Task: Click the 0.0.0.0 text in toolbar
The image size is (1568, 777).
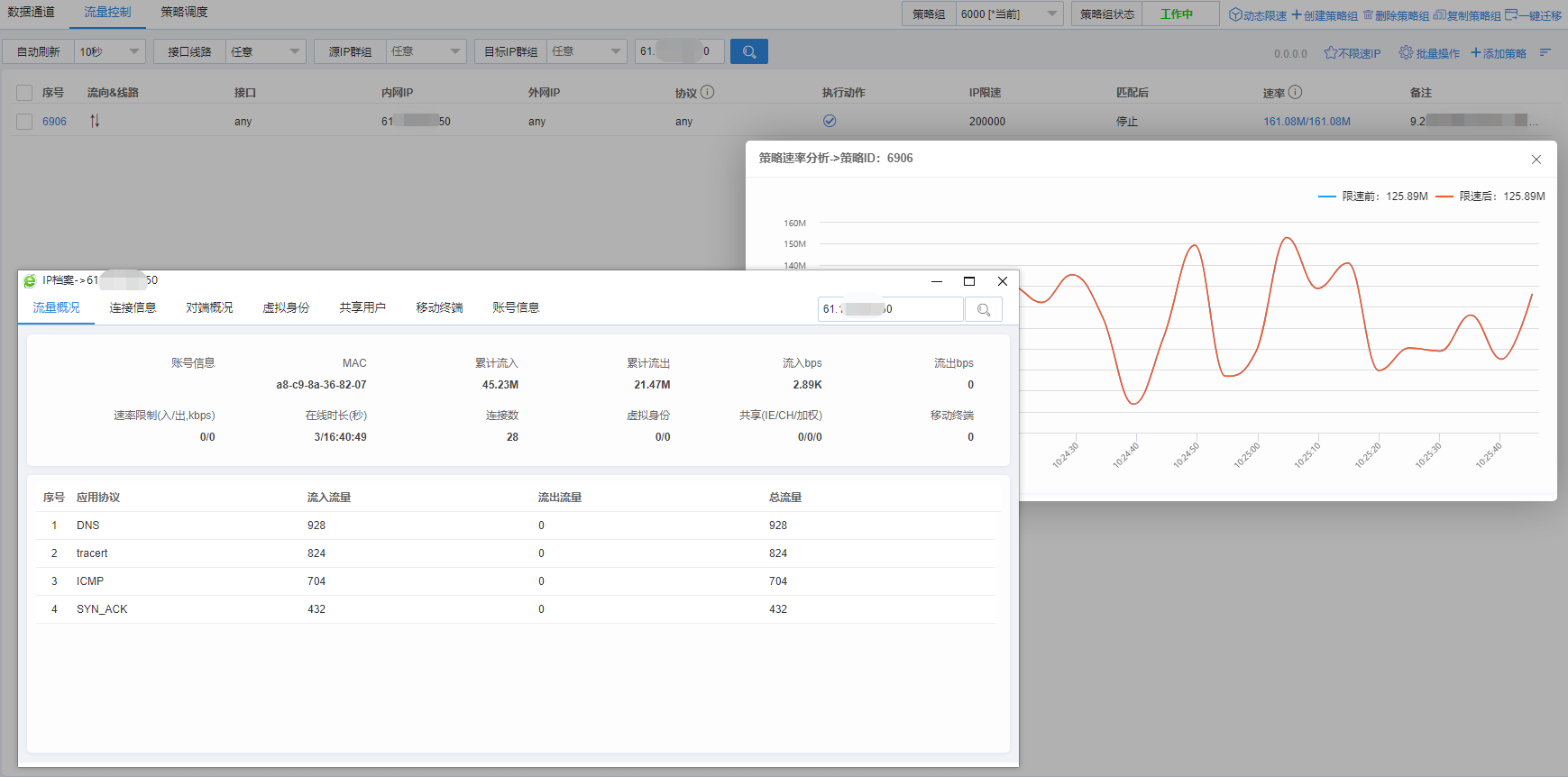Action: pos(1290,54)
